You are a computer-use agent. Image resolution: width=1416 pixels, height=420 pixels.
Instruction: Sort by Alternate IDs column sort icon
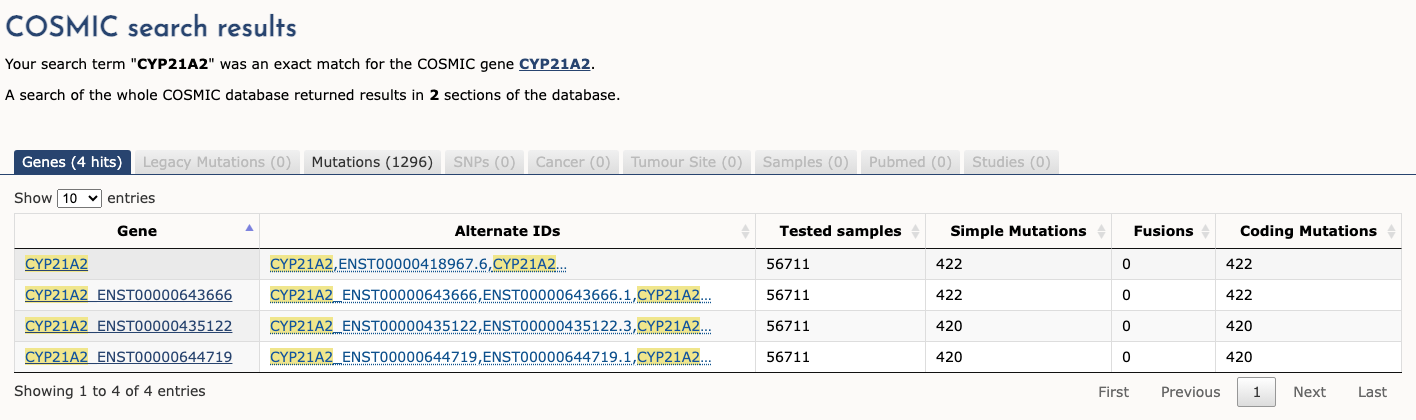point(745,231)
